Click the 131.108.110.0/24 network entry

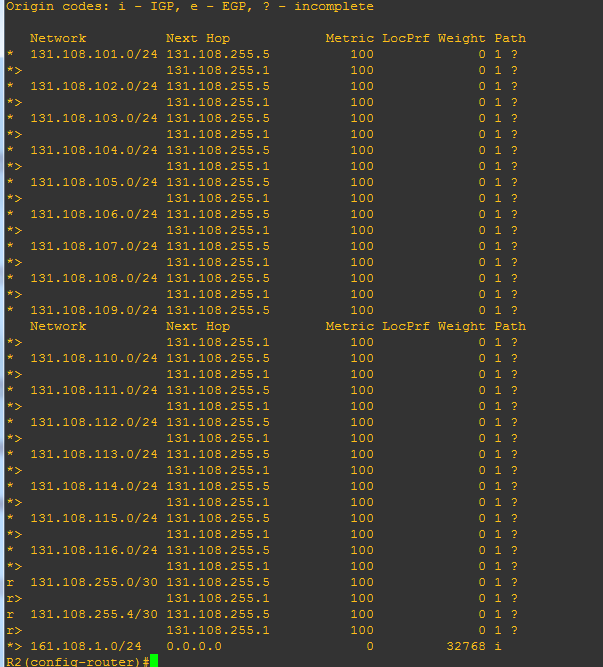pyautogui.click(x=94, y=358)
